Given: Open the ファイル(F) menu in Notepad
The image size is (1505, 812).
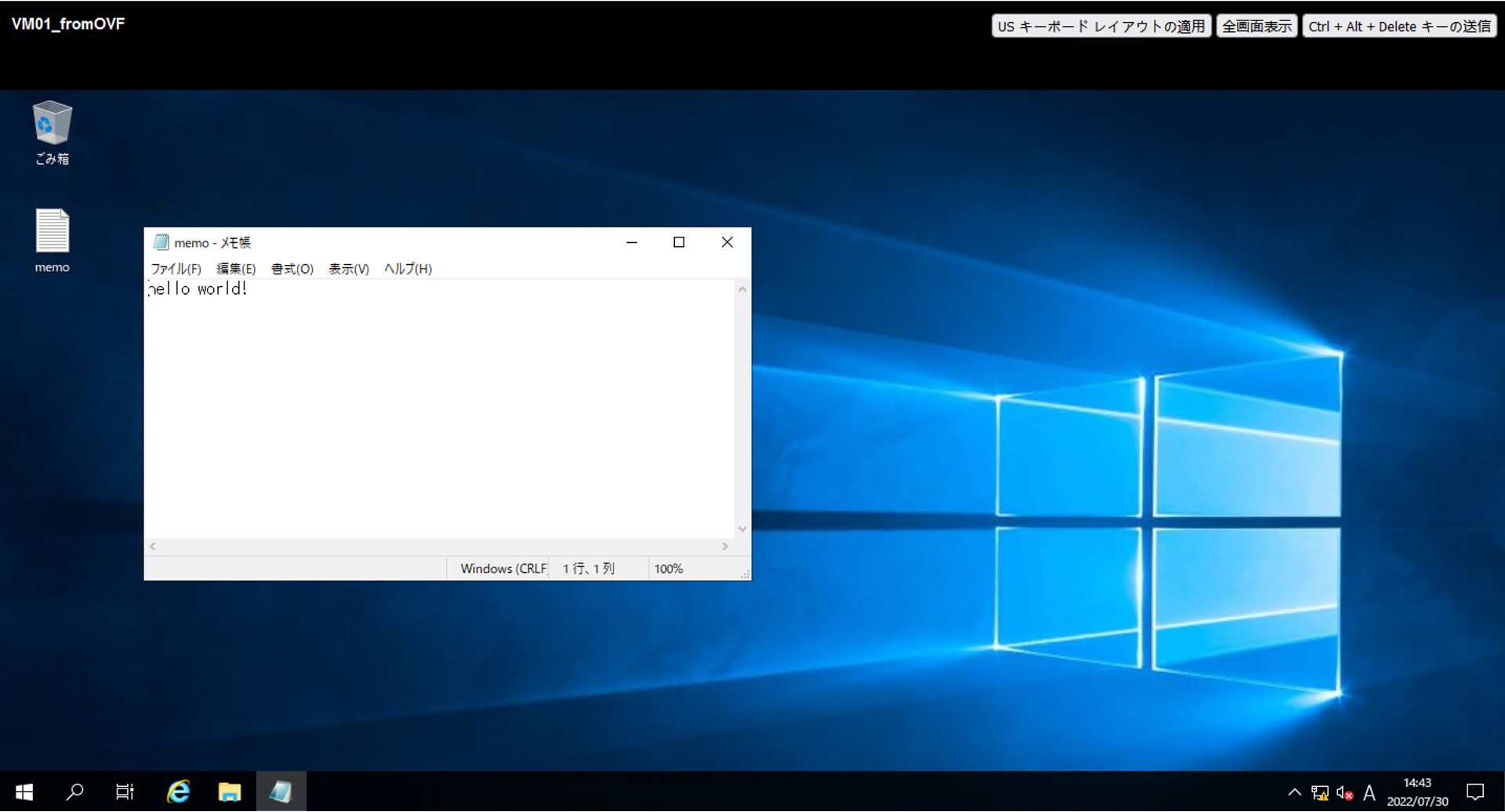Looking at the screenshot, I should [176, 269].
